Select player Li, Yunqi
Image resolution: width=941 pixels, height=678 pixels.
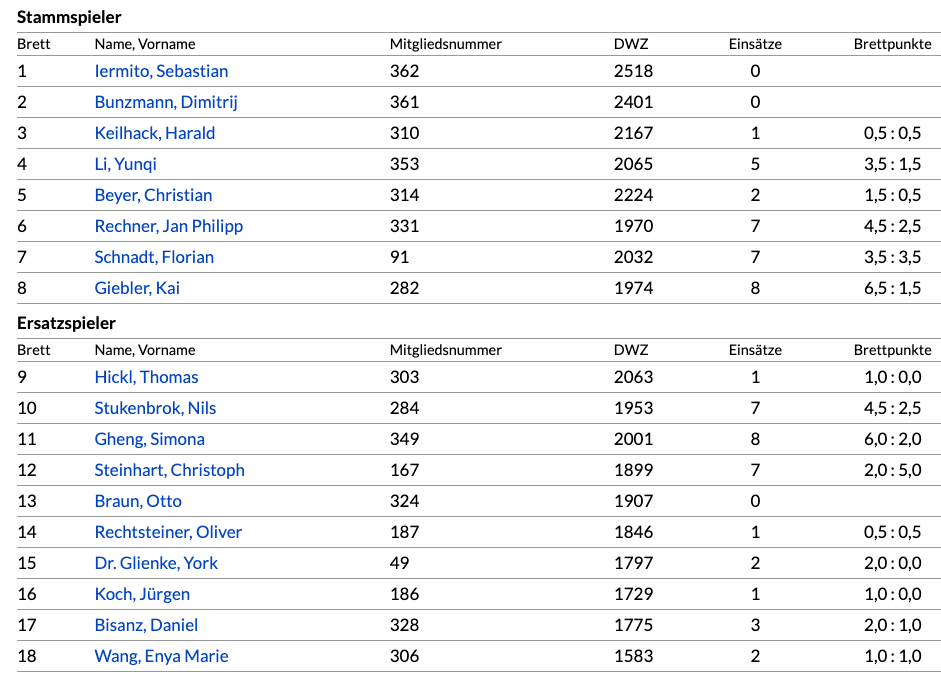[126, 164]
